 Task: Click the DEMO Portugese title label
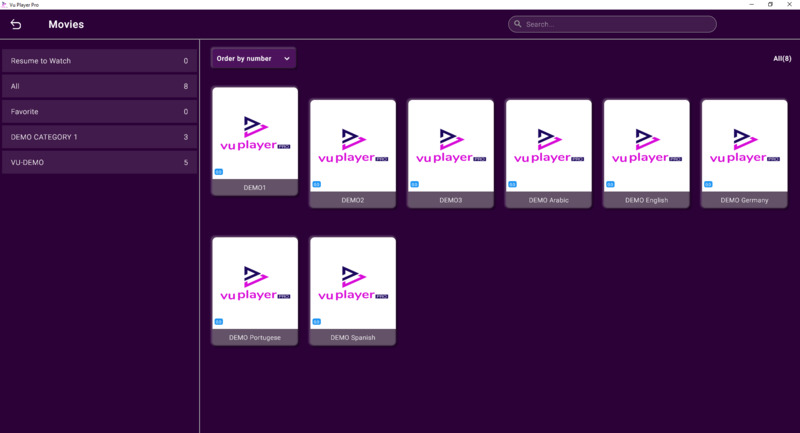point(255,338)
